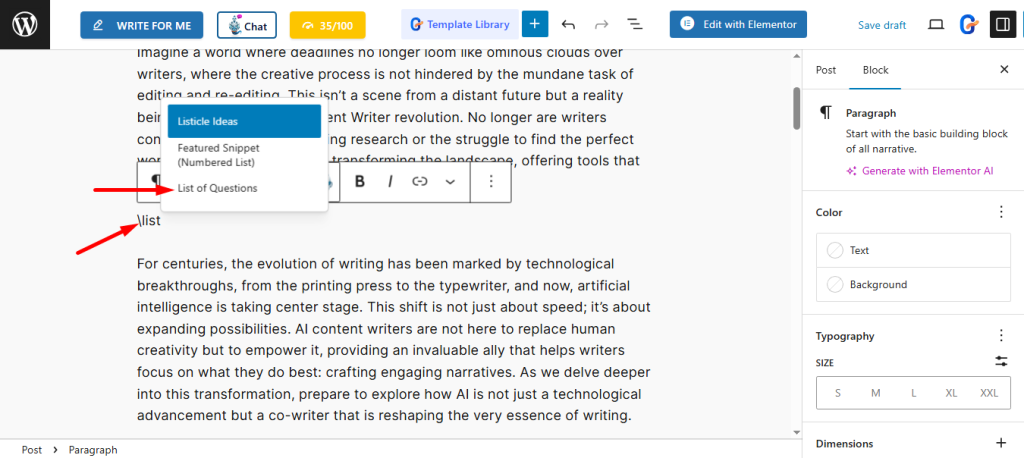Open the document overview list icon
The height and width of the screenshot is (458, 1024).
[x=634, y=24]
